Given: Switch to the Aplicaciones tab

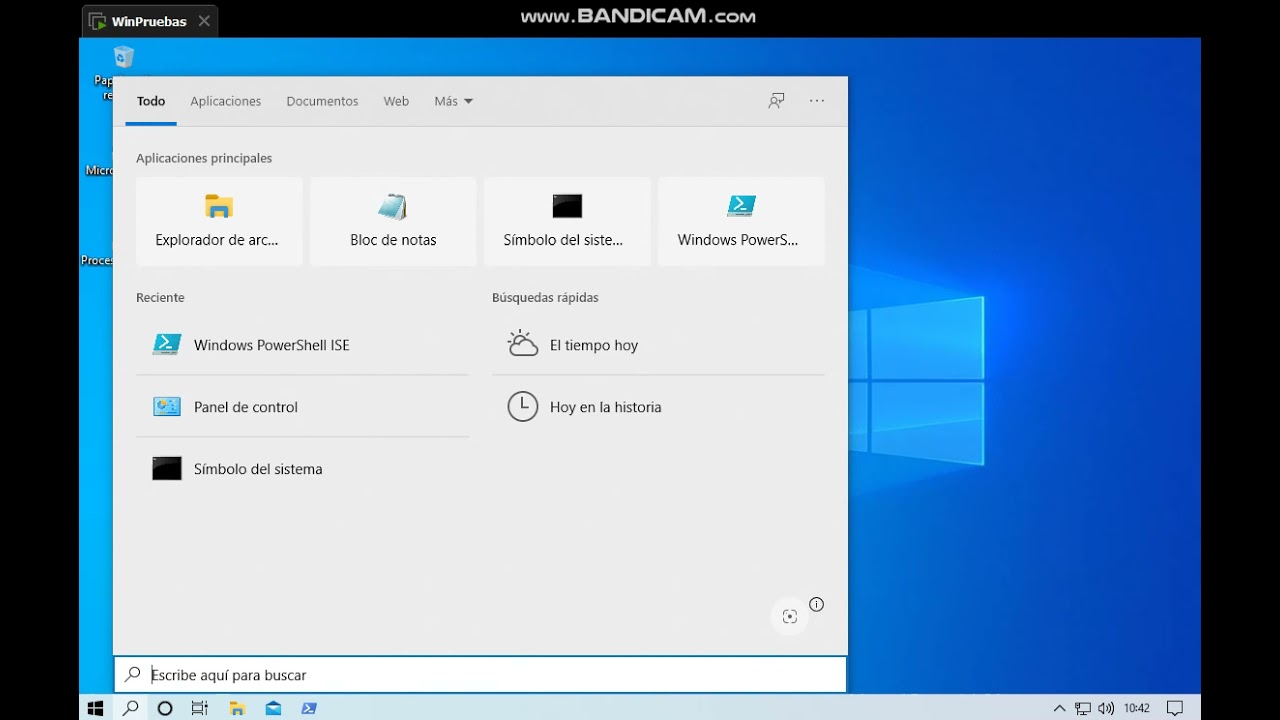Looking at the screenshot, I should coord(226,101).
